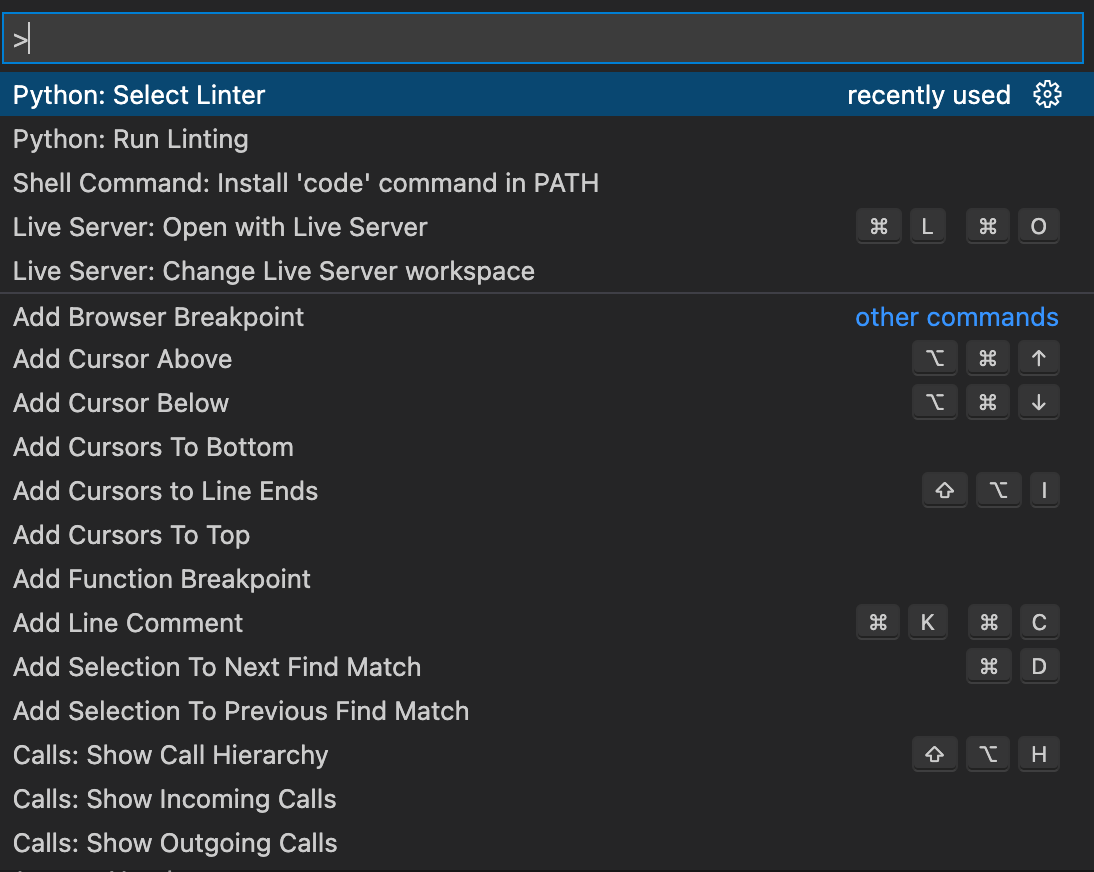This screenshot has height=872, width=1094.
Task: Click the down-arrow key hint for Add Cursor Below
Action: 1038,402
